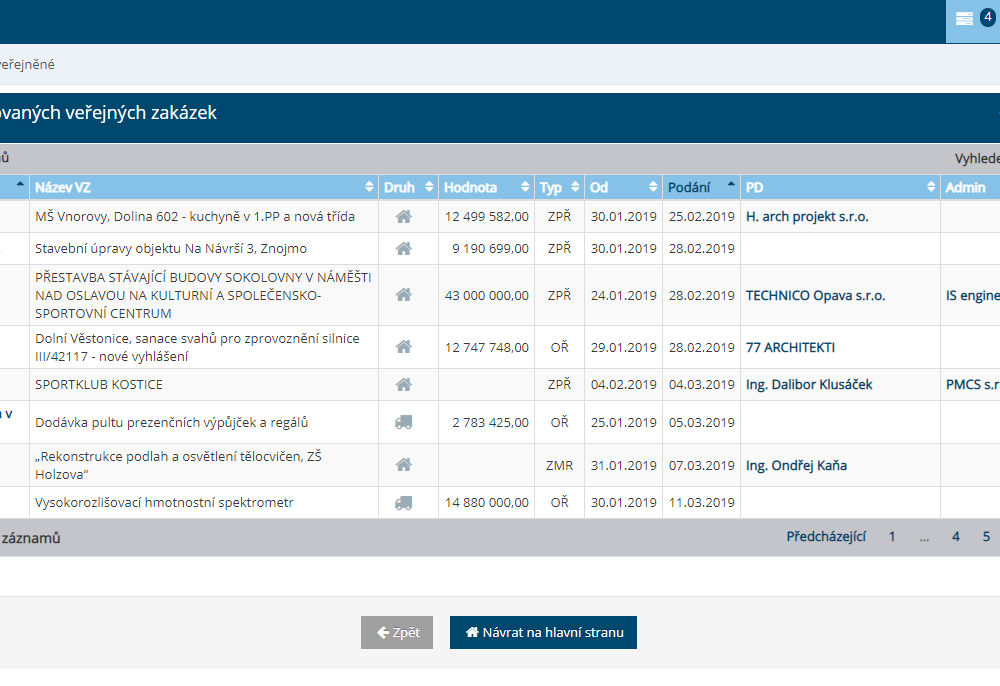The height and width of the screenshot is (686, 1000).
Task: Open H. arch projekt s.r.o. link
Action: pos(807,216)
